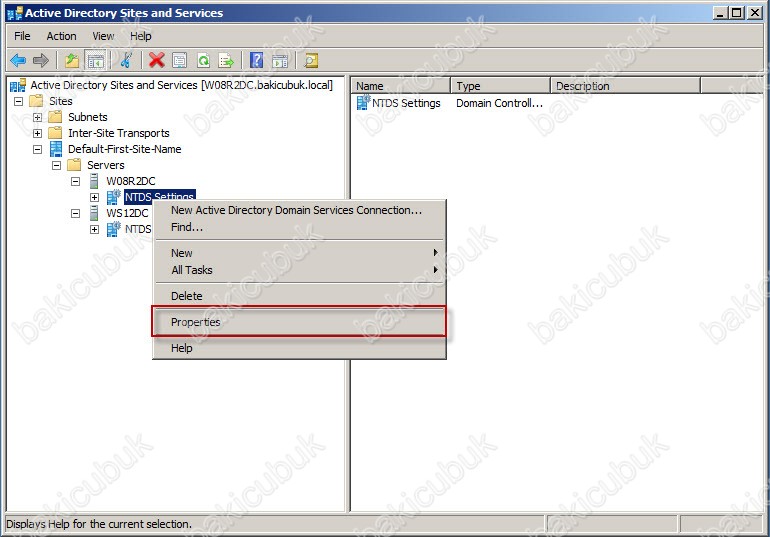The height and width of the screenshot is (537, 770).
Task: Click the red Delete X toolbar icon
Action: click(157, 60)
